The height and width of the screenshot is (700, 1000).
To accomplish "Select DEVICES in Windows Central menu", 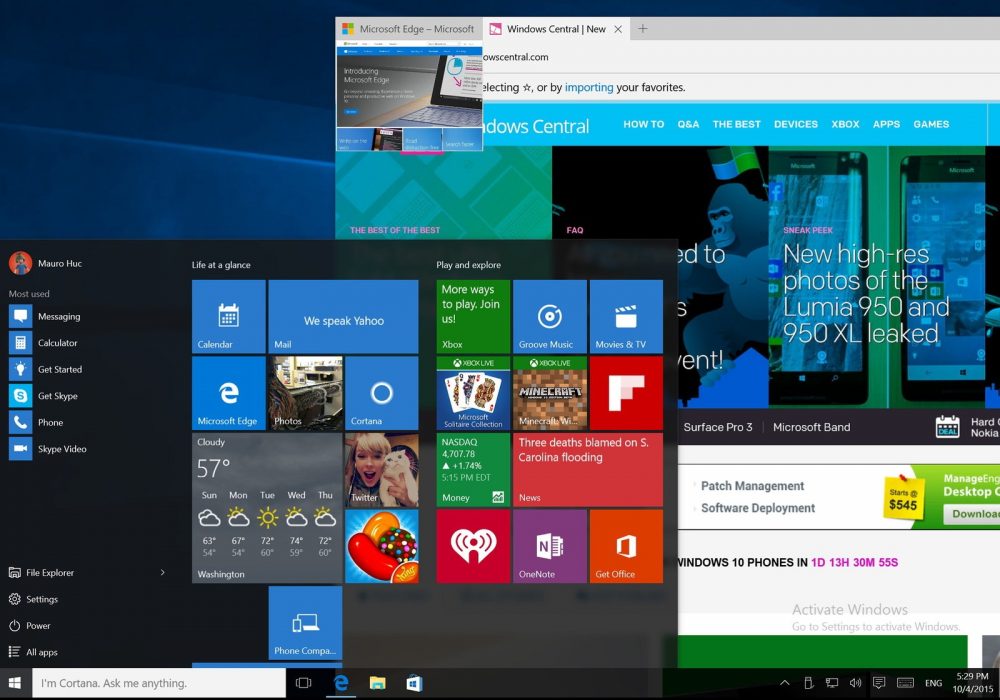I will (x=795, y=124).
